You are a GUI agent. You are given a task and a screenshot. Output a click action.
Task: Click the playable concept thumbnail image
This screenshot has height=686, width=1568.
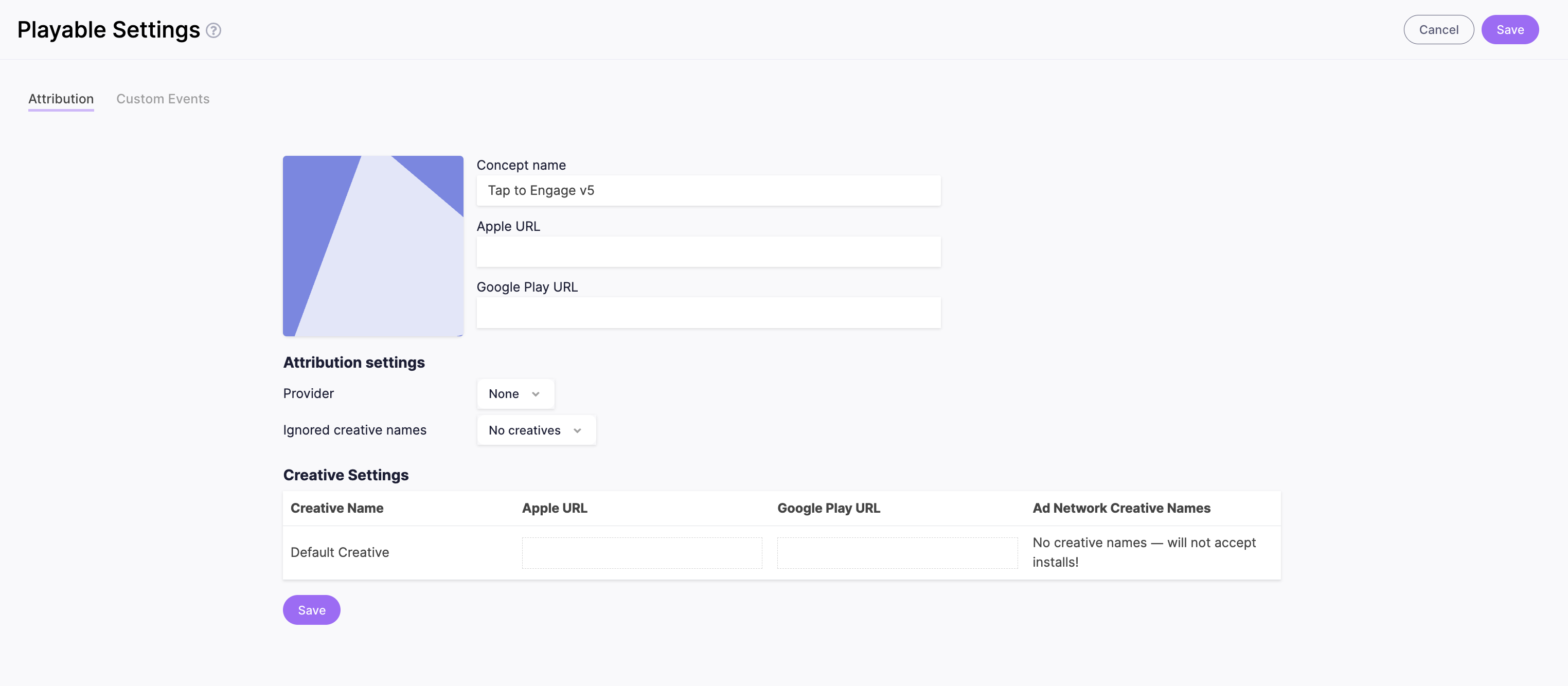[372, 246]
